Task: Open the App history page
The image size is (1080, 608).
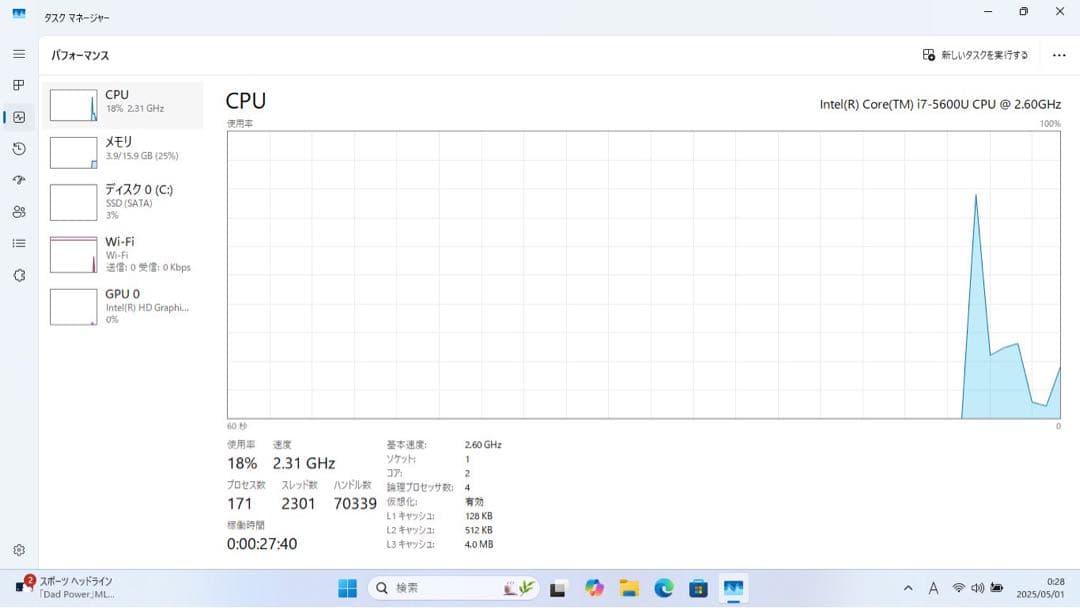Action: point(18,148)
